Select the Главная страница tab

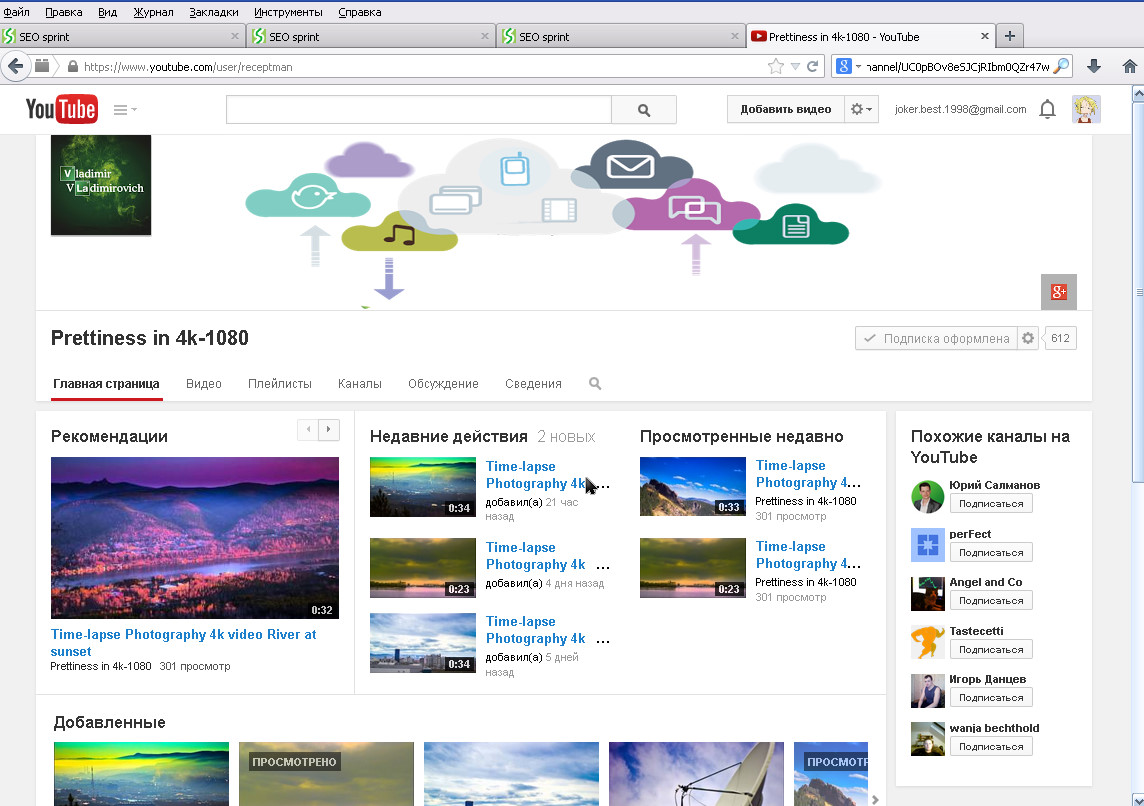(107, 384)
